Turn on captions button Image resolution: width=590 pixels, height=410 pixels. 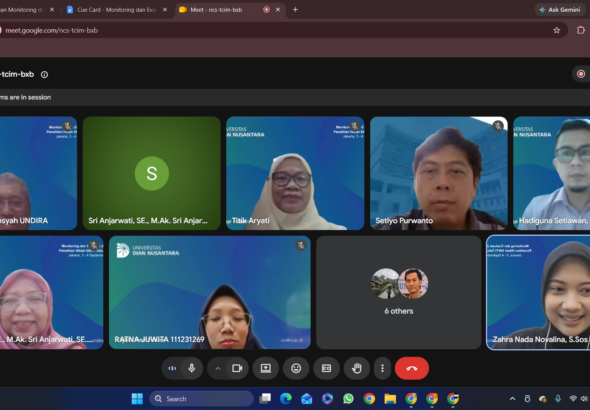point(326,368)
